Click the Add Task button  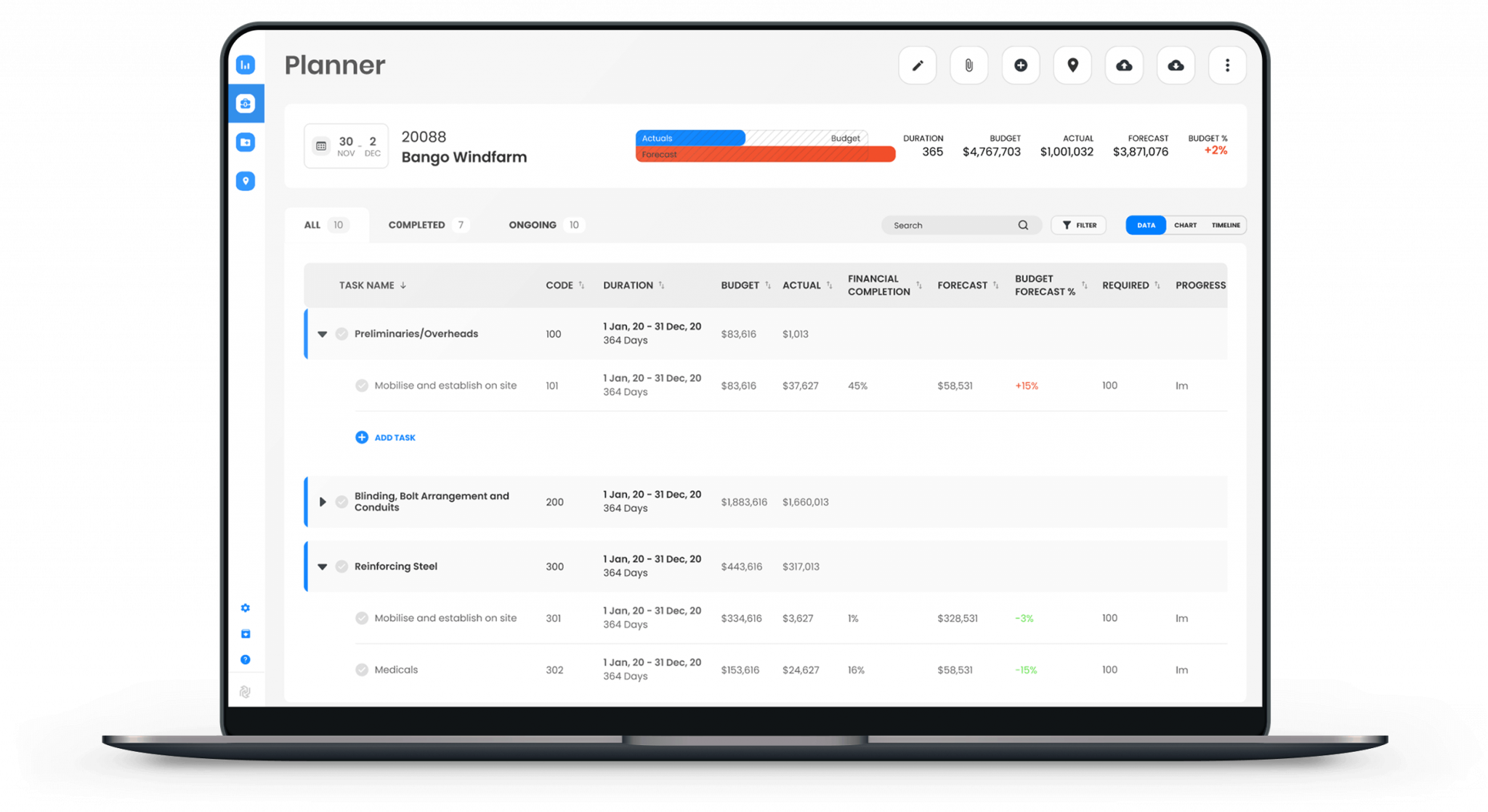(x=385, y=437)
